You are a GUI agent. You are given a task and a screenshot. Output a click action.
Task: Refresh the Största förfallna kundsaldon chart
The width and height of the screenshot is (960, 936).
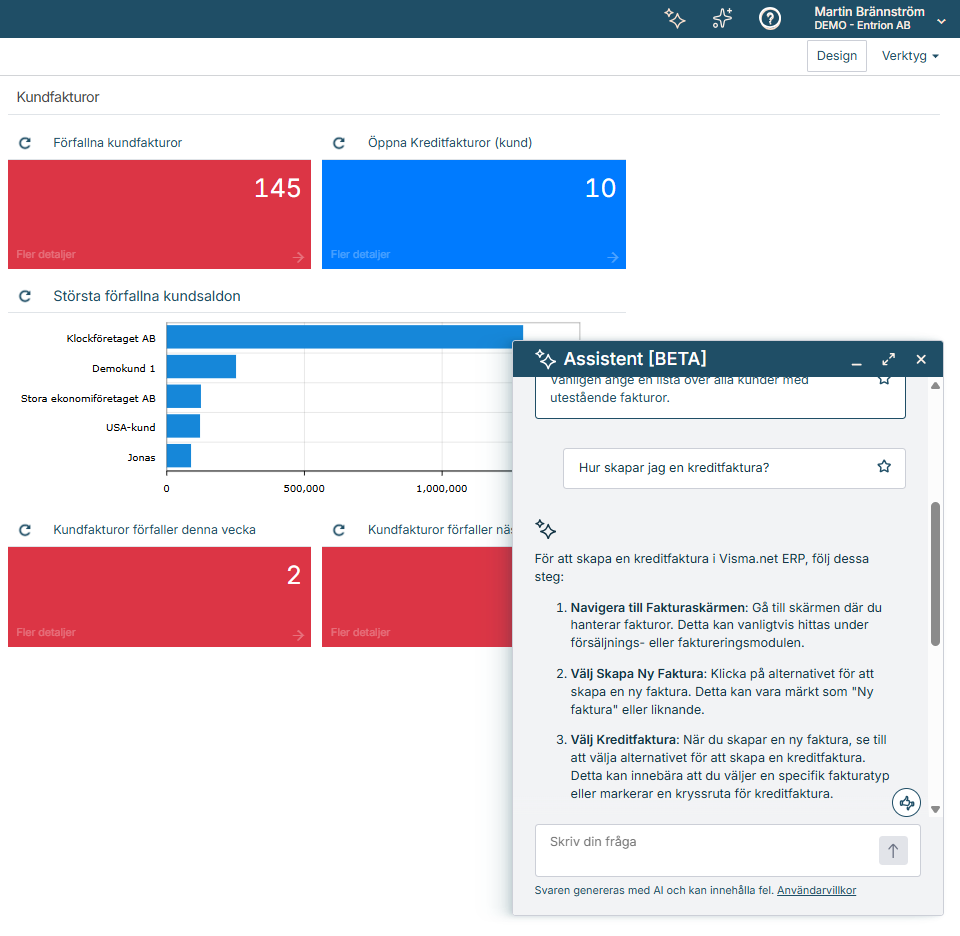coord(25,296)
